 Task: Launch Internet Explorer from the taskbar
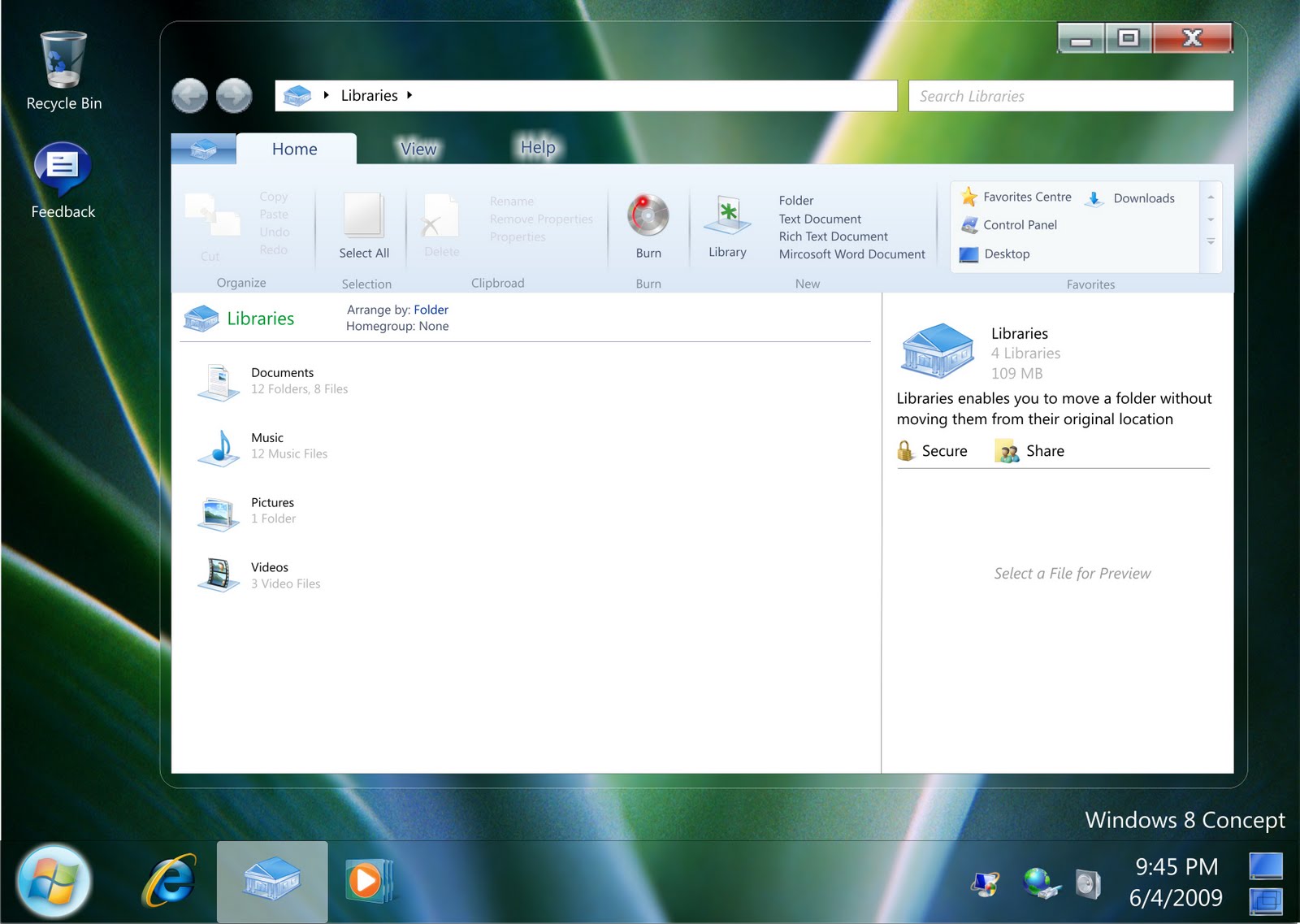168,881
